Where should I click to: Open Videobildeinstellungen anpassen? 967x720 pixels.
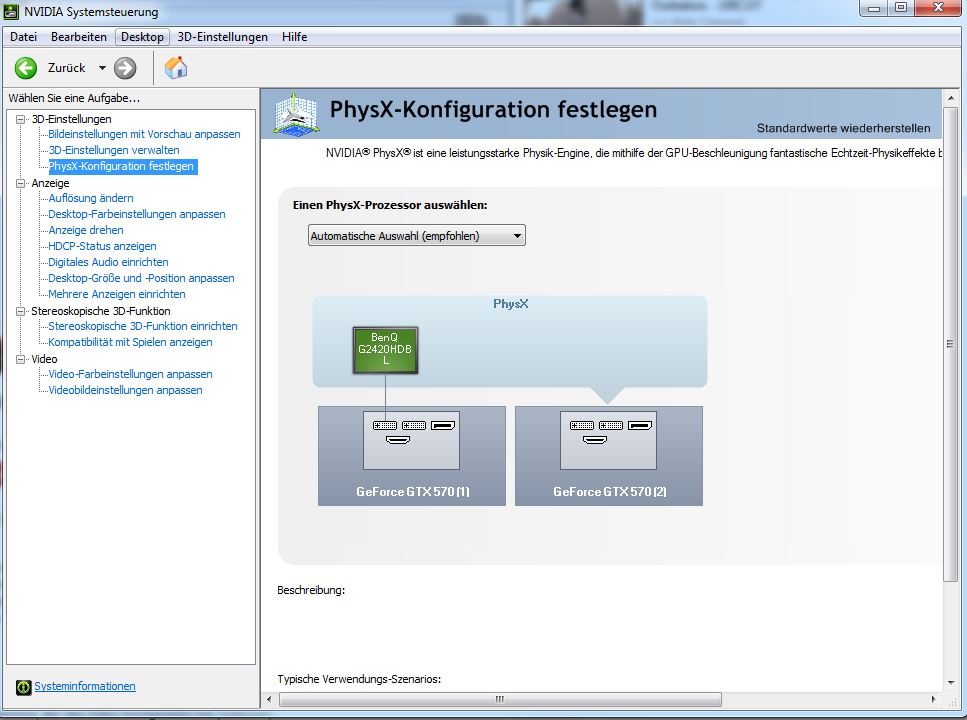tap(125, 390)
